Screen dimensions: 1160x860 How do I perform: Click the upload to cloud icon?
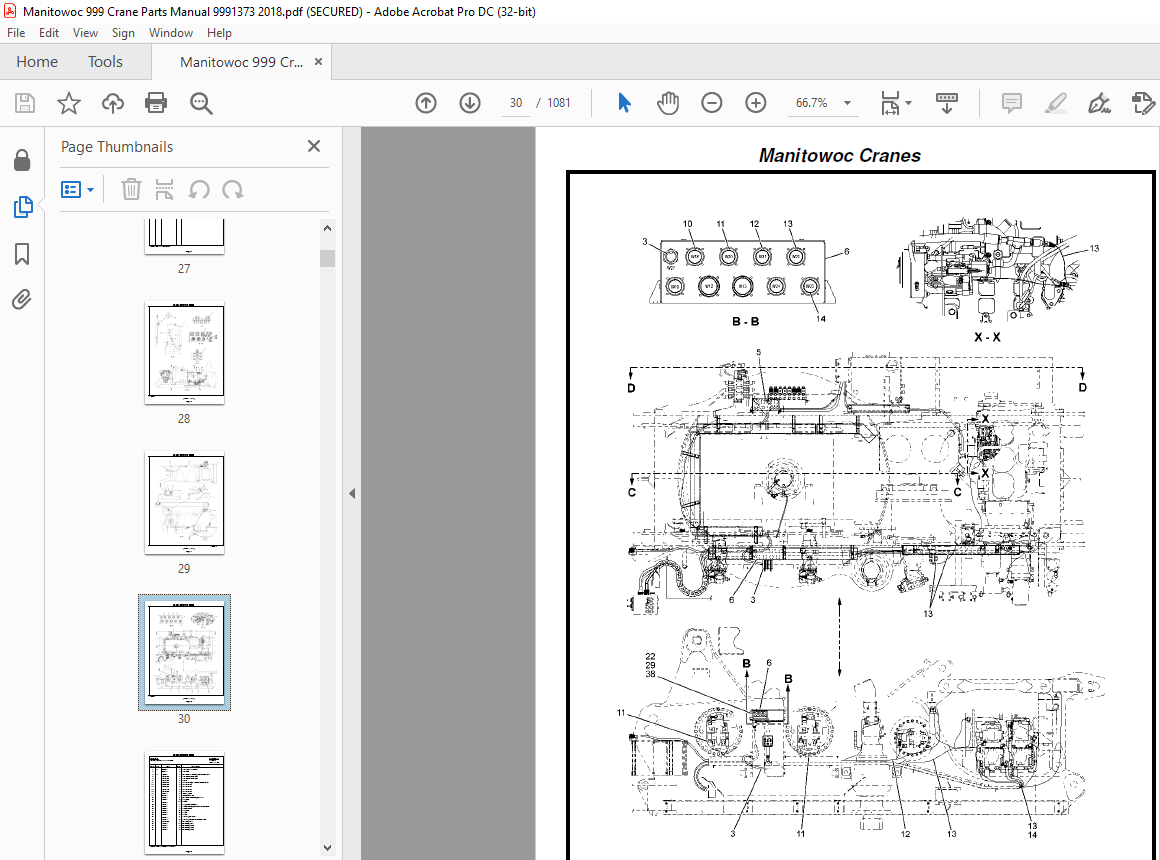(112, 103)
